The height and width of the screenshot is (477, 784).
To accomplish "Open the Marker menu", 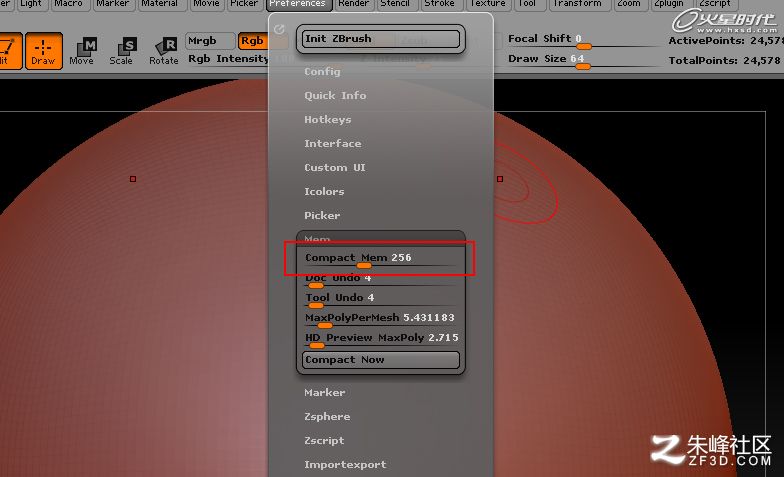I will (x=112, y=4).
